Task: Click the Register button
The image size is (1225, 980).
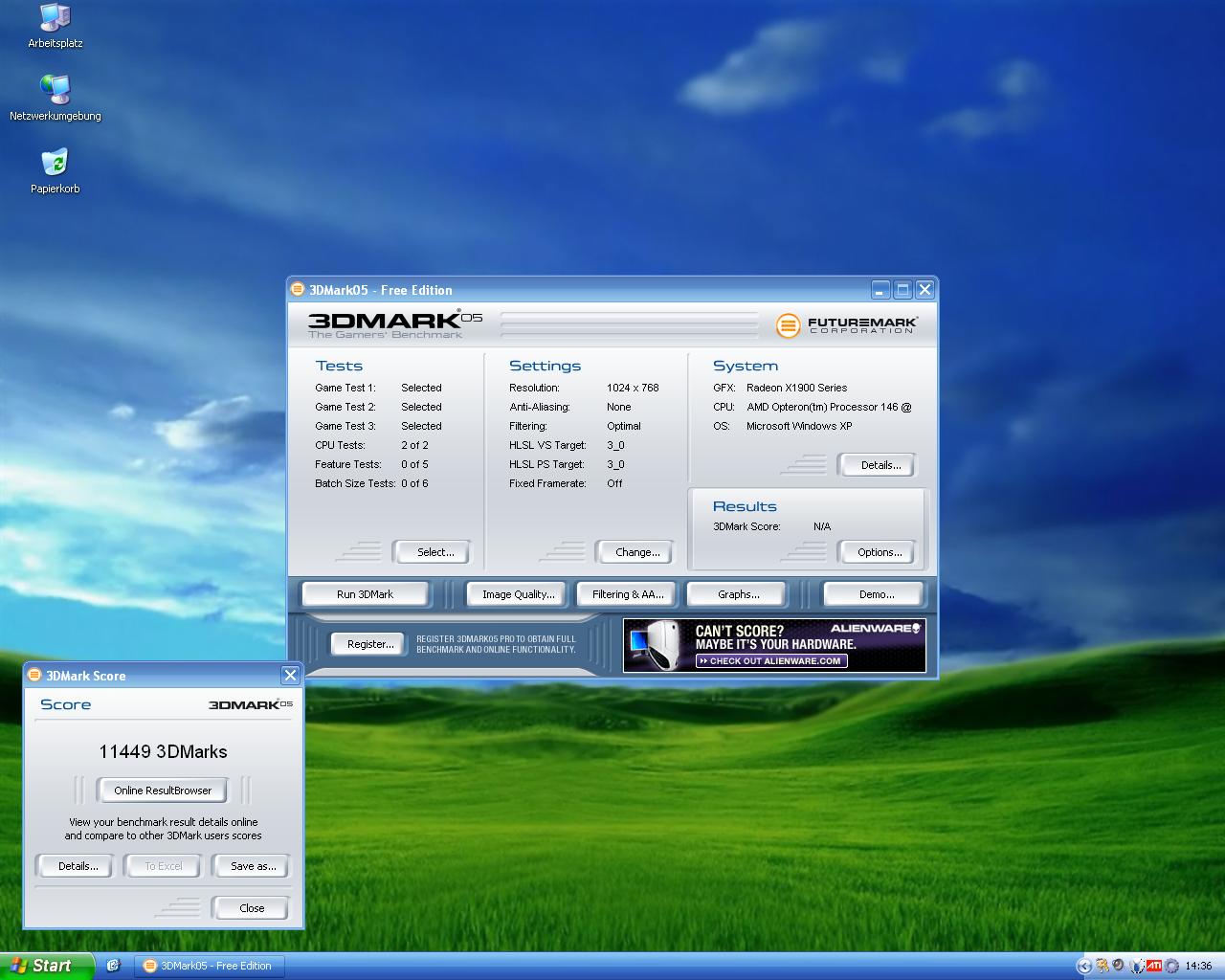Action: click(x=369, y=644)
